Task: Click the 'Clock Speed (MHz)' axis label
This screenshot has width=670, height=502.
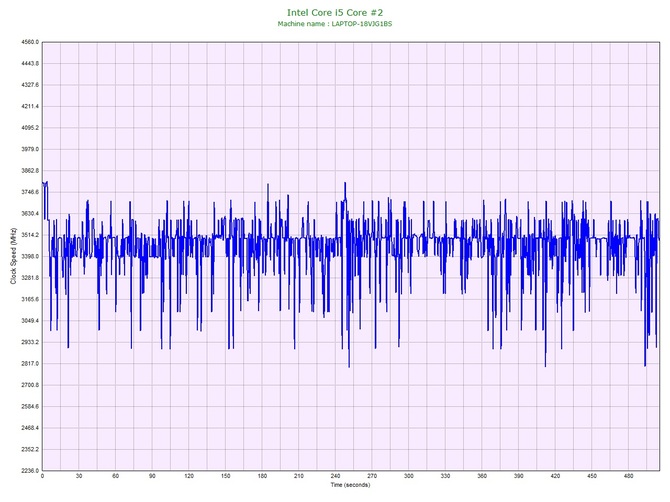Action: point(13,256)
